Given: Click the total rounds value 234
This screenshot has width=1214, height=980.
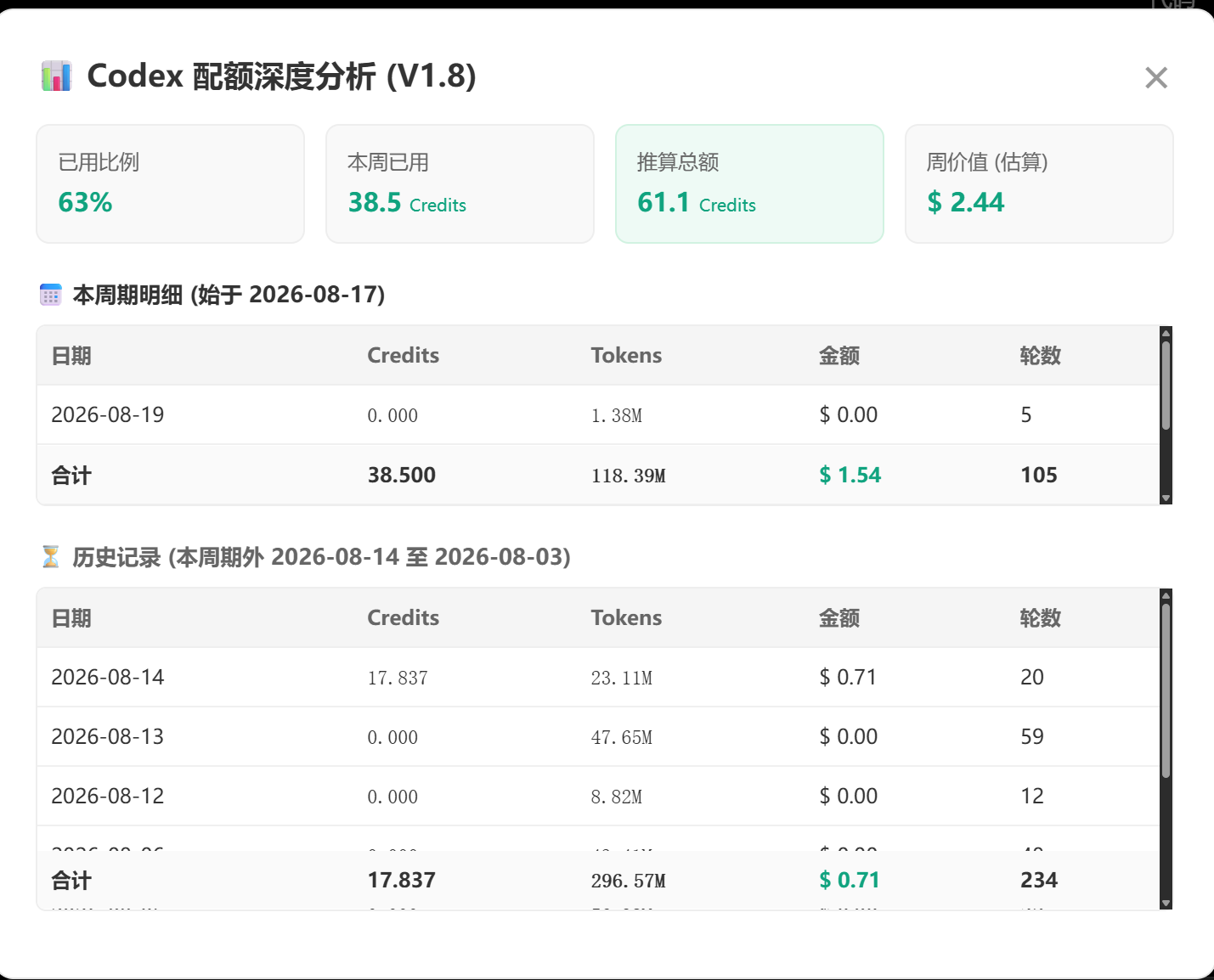Looking at the screenshot, I should 1039,880.
